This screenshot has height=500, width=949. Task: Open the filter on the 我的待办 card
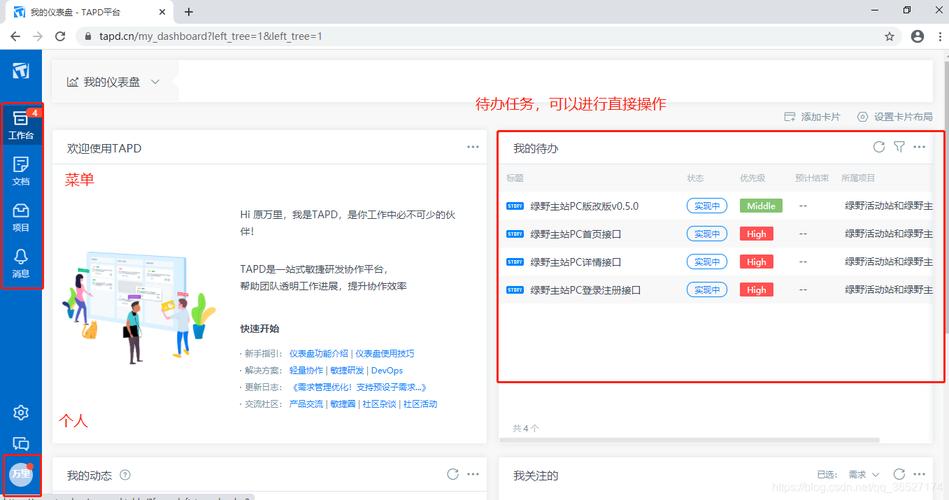(x=899, y=147)
